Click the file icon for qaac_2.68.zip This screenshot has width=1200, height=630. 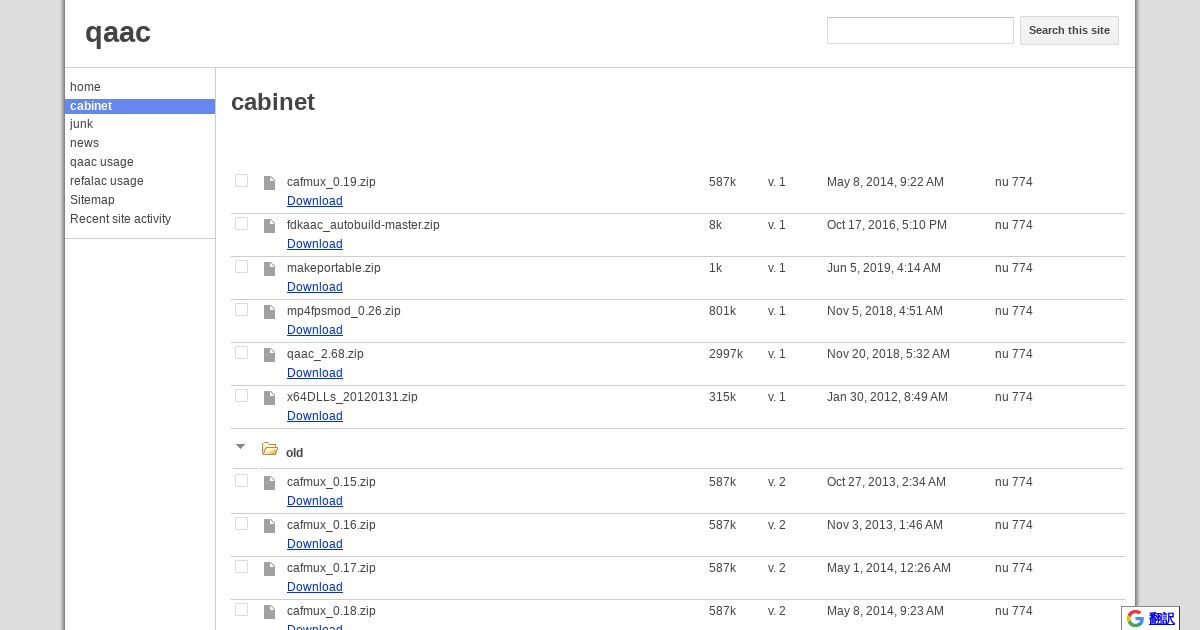269,355
